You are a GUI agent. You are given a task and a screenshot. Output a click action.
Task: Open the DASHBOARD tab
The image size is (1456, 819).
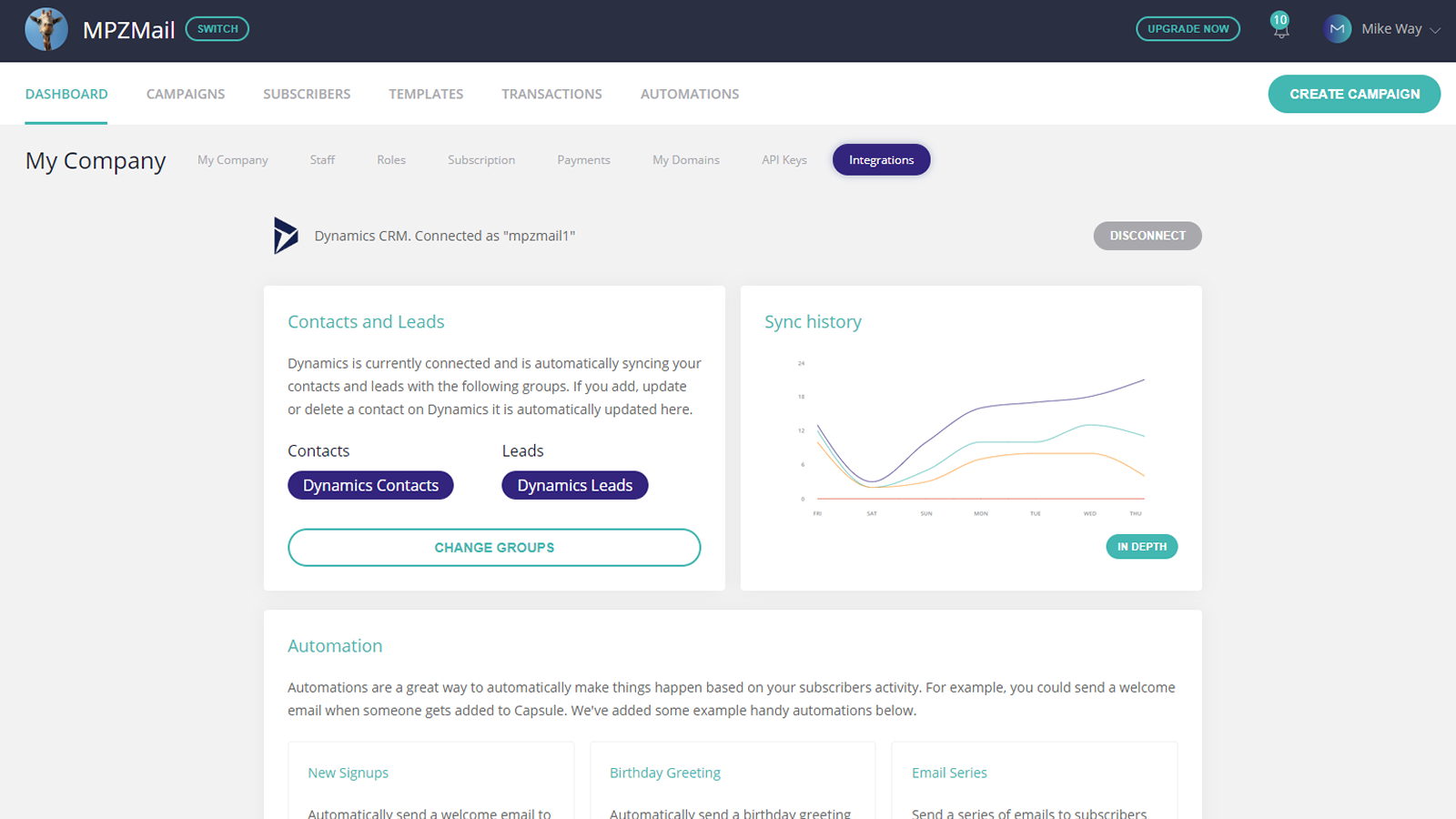(x=66, y=94)
